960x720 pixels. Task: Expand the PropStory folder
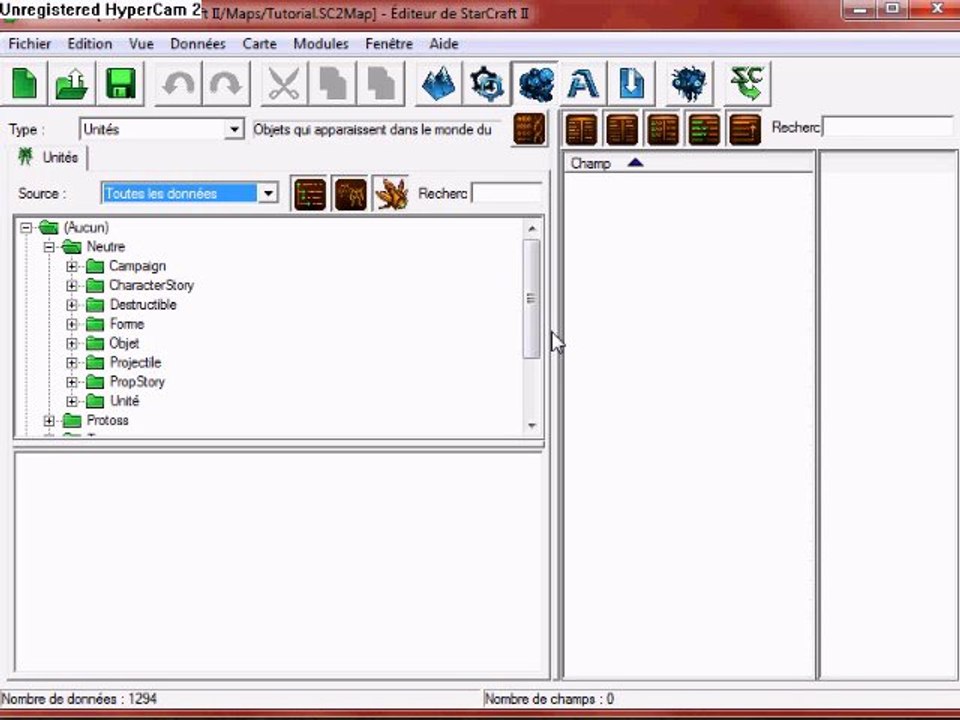[x=72, y=382]
